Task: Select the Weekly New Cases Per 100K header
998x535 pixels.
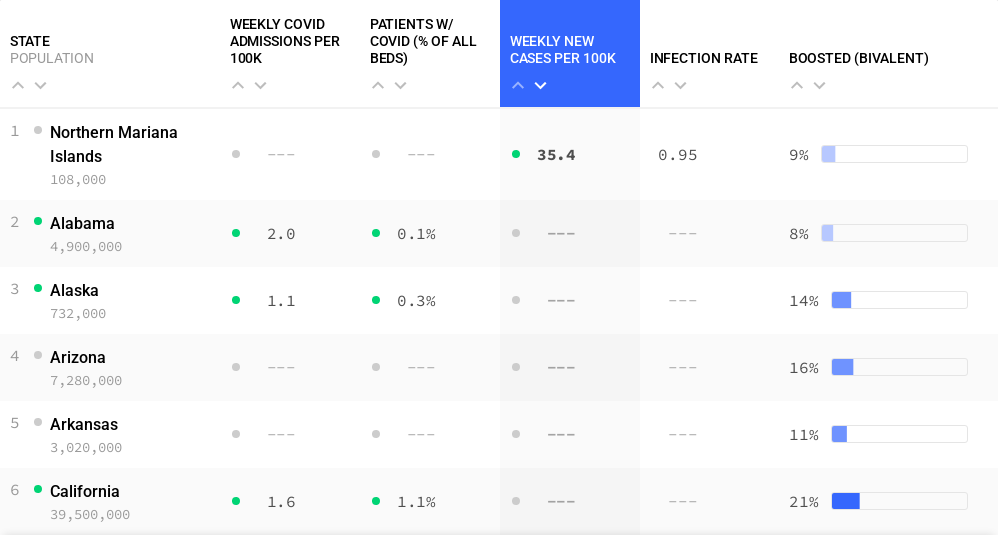Action: pyautogui.click(x=563, y=50)
